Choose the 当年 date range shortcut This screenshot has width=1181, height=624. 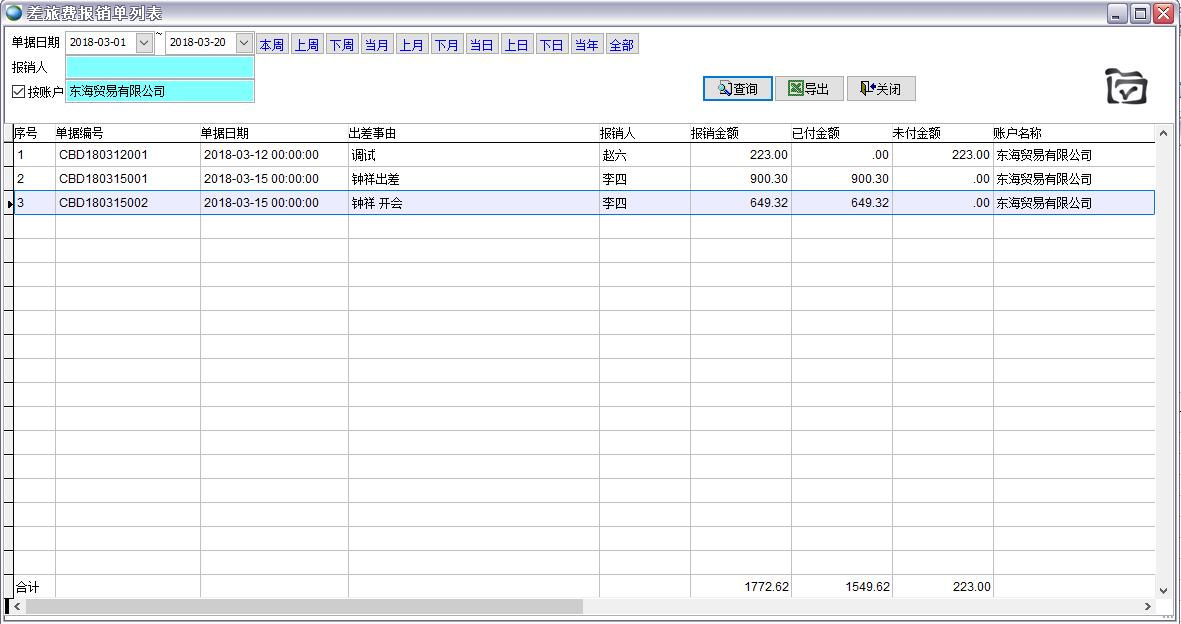(x=586, y=45)
